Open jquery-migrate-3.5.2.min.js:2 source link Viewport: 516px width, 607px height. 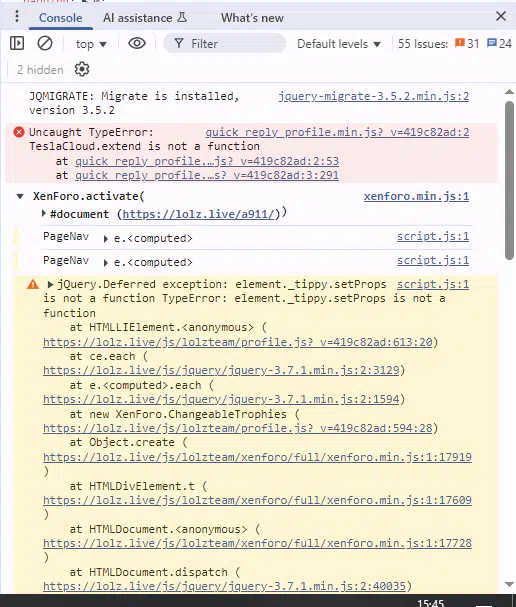[374, 96]
